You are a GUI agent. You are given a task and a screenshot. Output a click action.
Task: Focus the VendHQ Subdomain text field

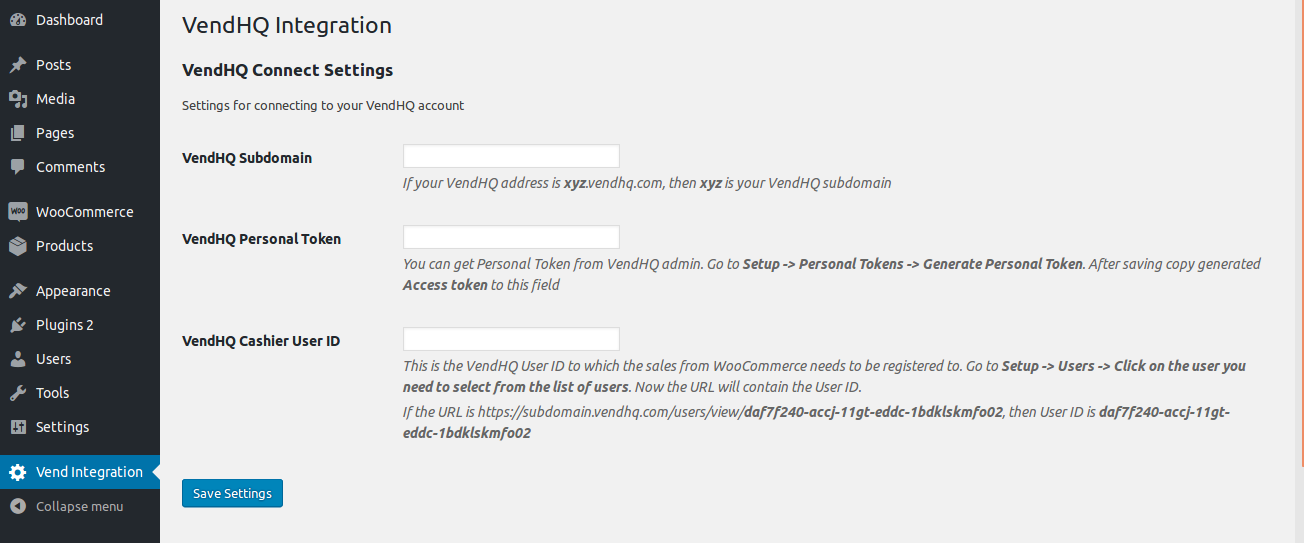pyautogui.click(x=511, y=156)
